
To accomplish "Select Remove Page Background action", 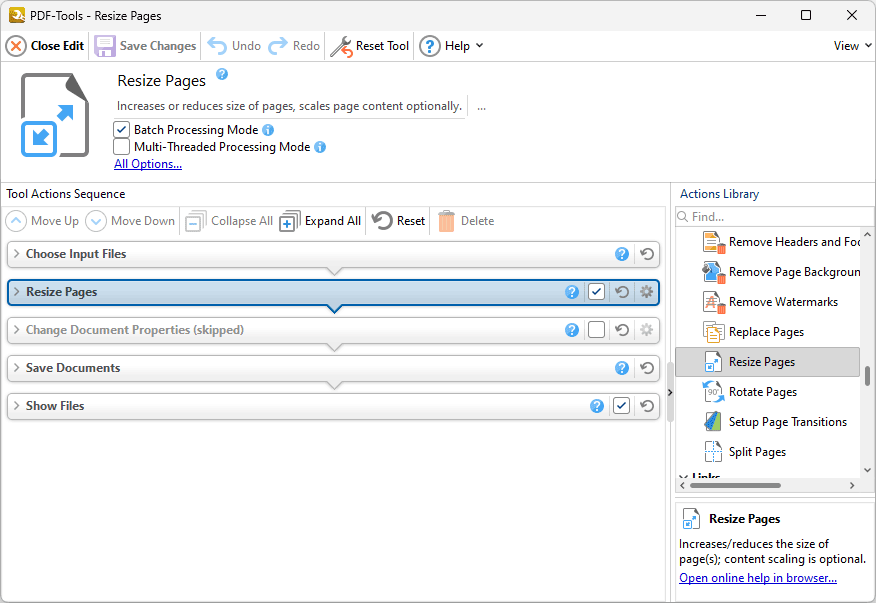I will [x=780, y=272].
